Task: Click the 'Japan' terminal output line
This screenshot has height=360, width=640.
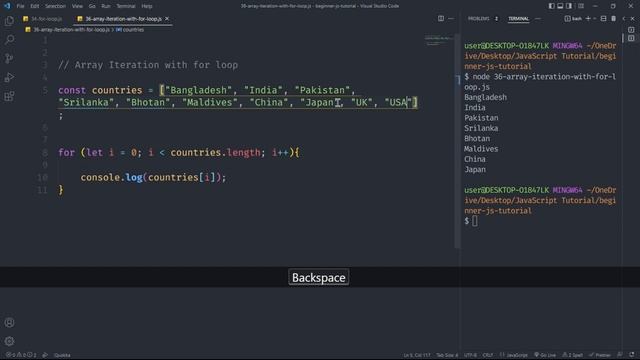Action: 475,169
